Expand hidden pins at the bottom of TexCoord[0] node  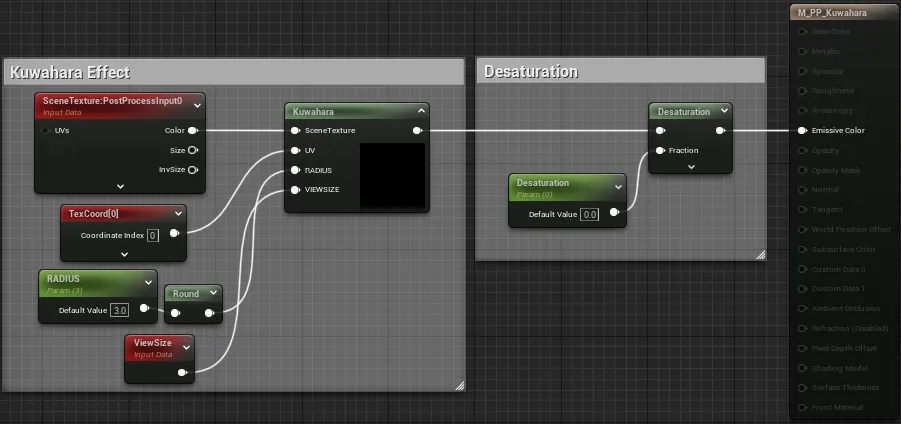coord(124,253)
